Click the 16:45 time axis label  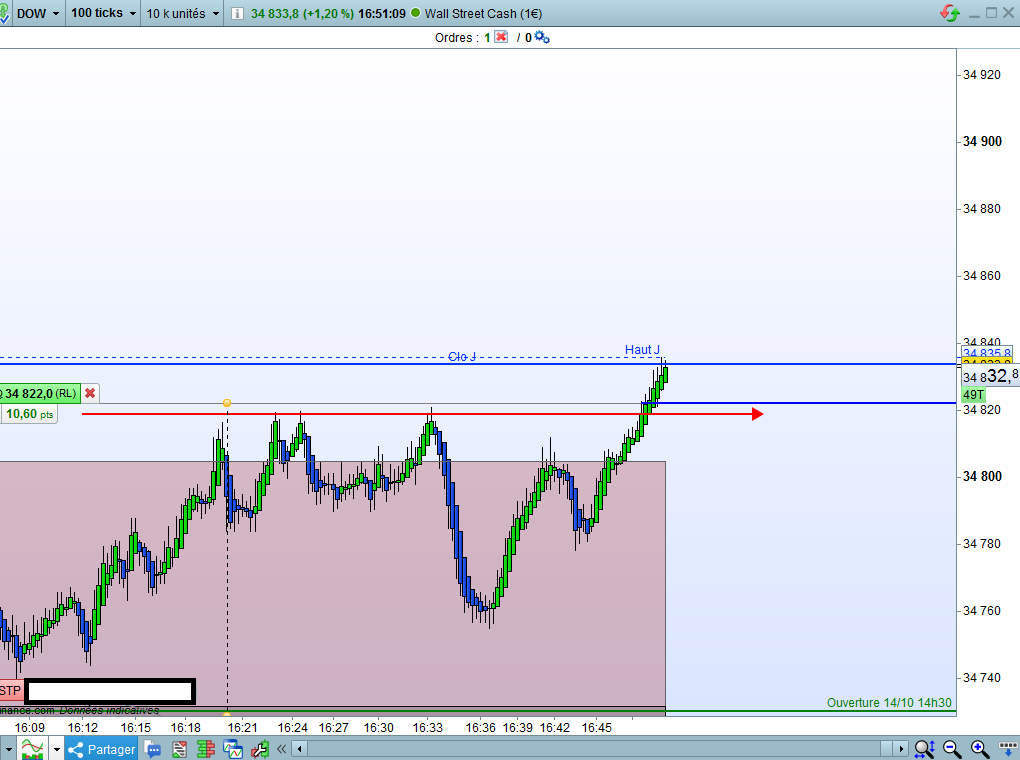pos(597,727)
